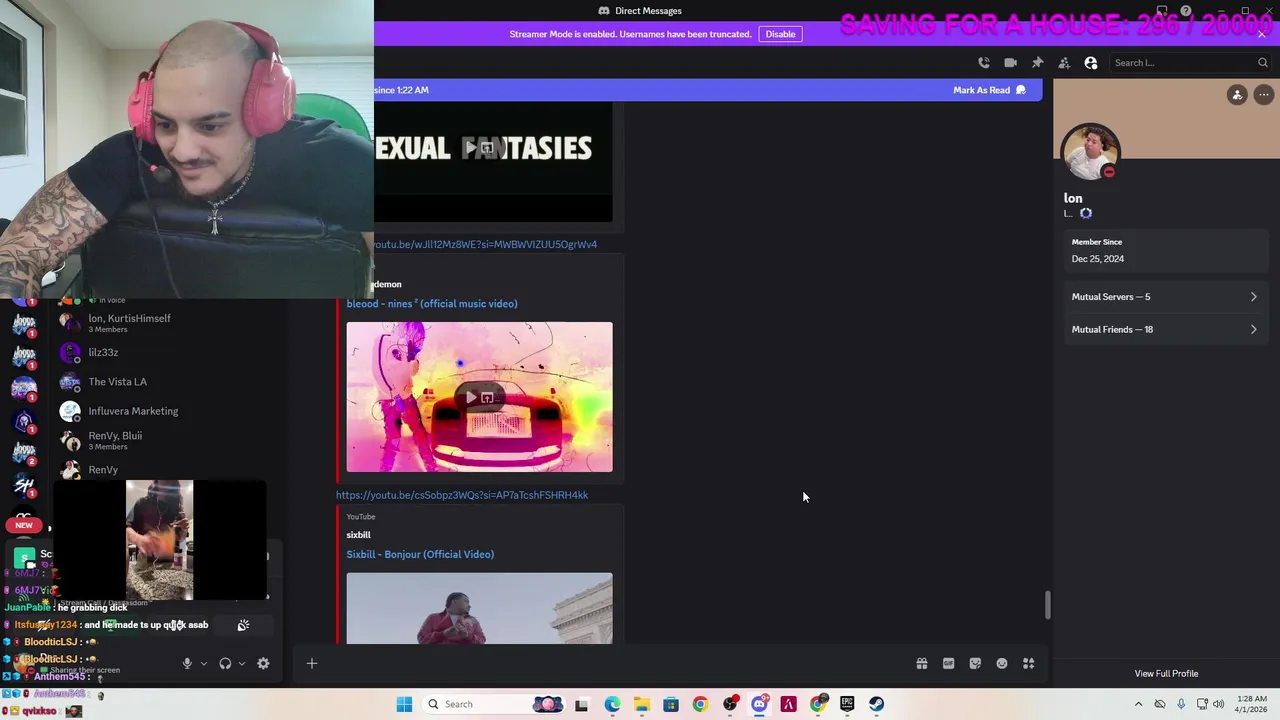This screenshot has width=1280, height=720.
Task: Open File Explorer from the taskbar
Action: point(641,704)
